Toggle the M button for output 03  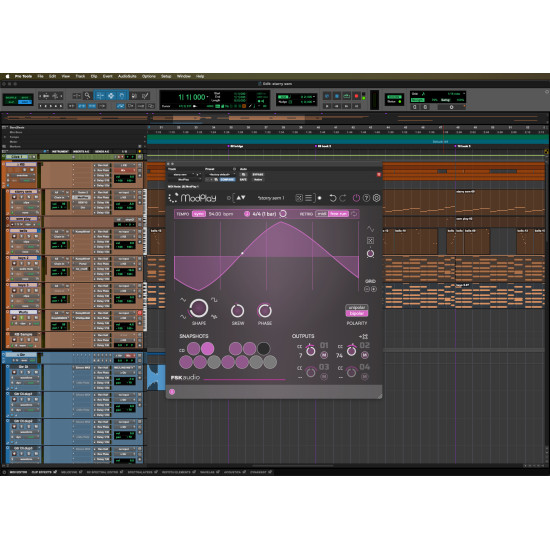(x=324, y=377)
